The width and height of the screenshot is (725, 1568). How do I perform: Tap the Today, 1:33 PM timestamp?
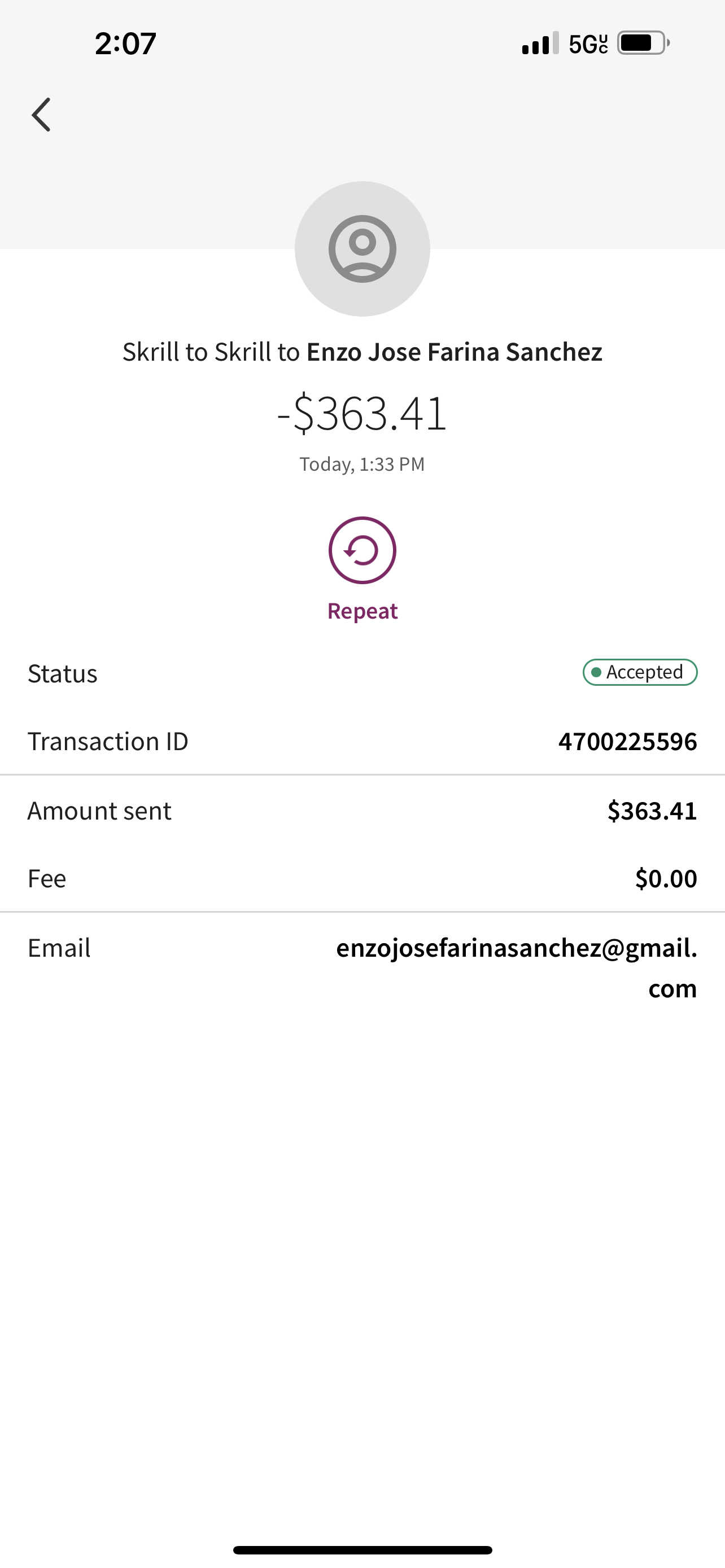362,464
